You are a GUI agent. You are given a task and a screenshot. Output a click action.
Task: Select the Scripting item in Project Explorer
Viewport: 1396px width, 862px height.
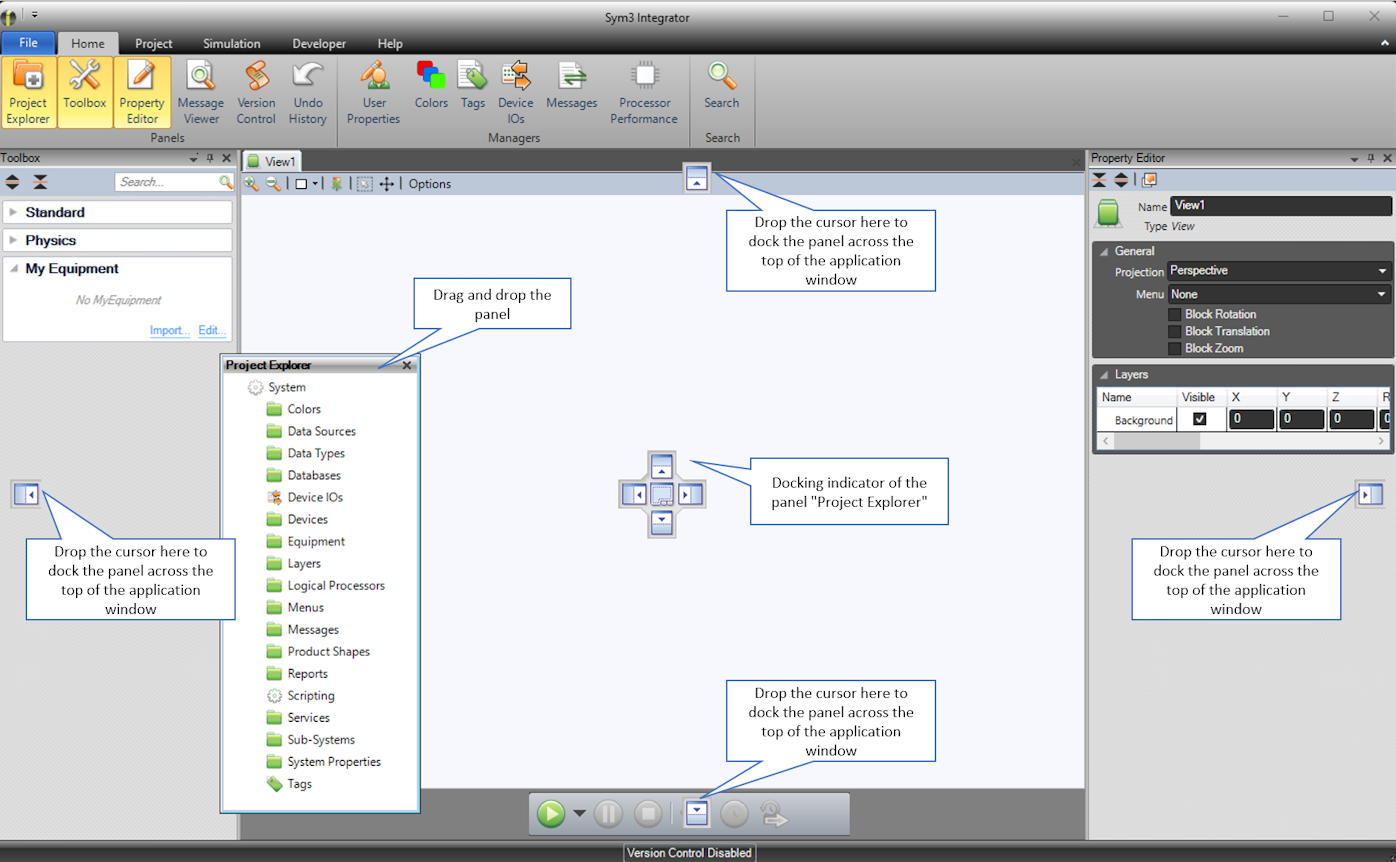tap(311, 696)
